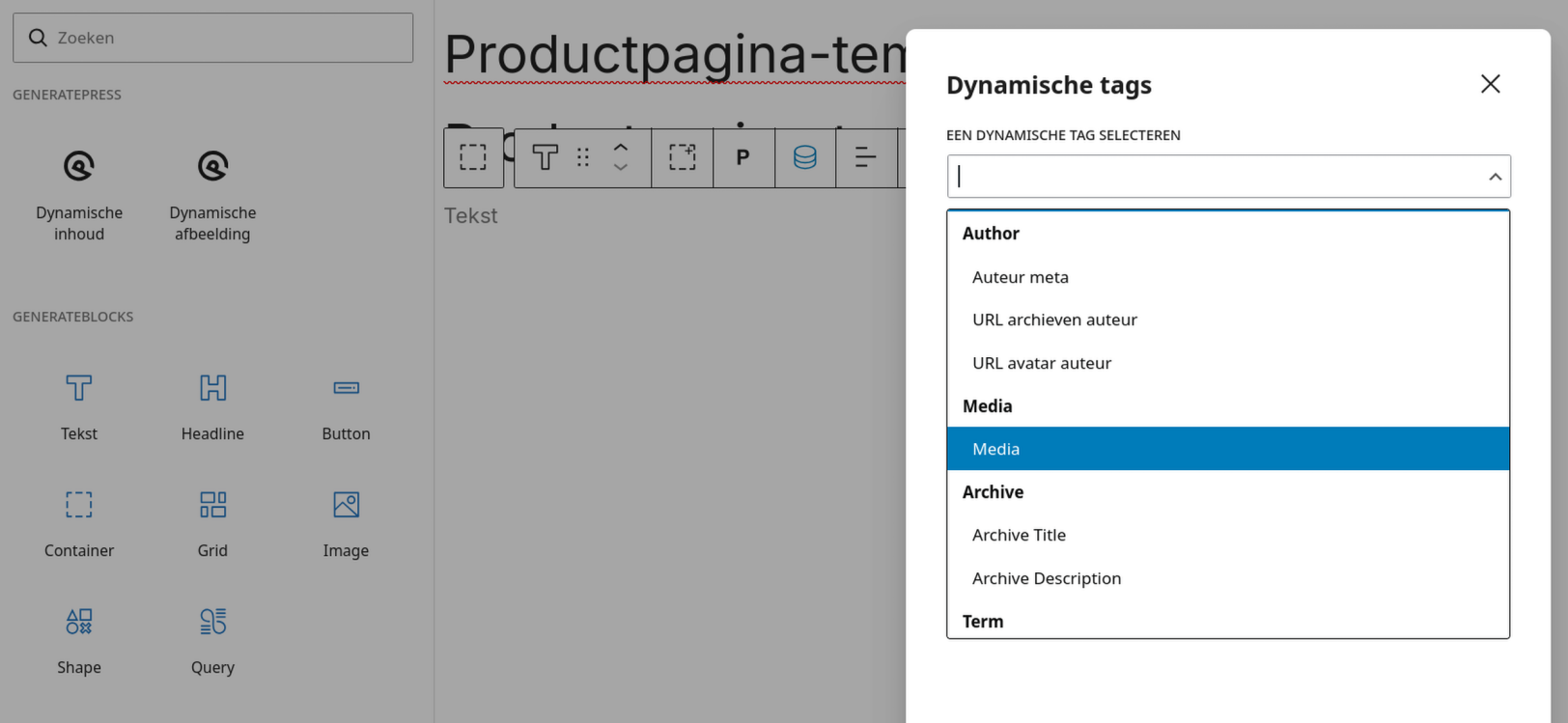Select URL archieven auteur tag
This screenshot has width=1568, height=723.
pos(1054,320)
